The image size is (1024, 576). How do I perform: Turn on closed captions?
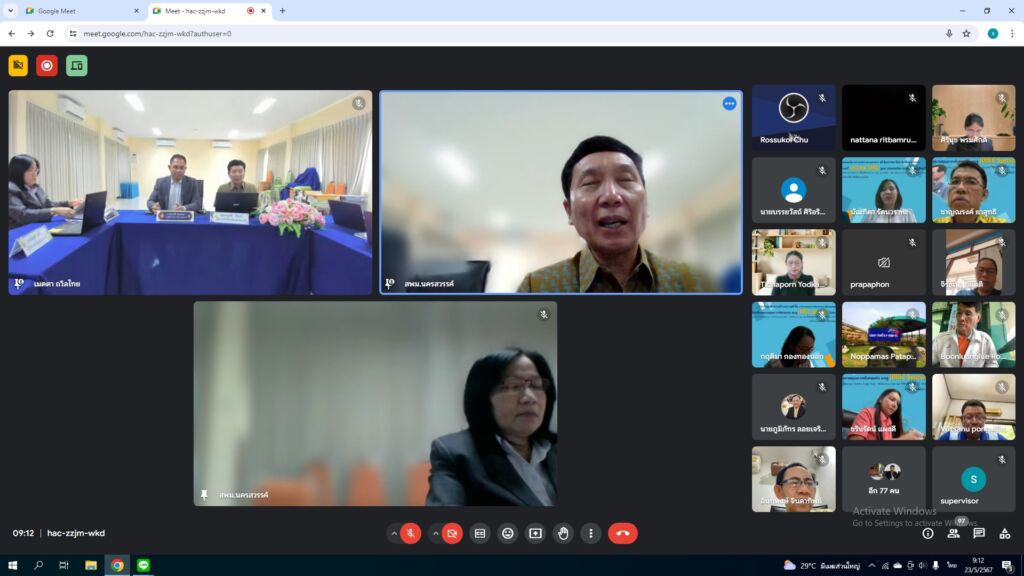coord(480,533)
